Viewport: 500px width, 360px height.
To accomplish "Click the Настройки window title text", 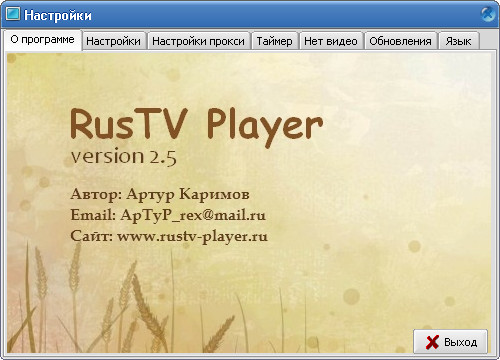I will [58, 15].
